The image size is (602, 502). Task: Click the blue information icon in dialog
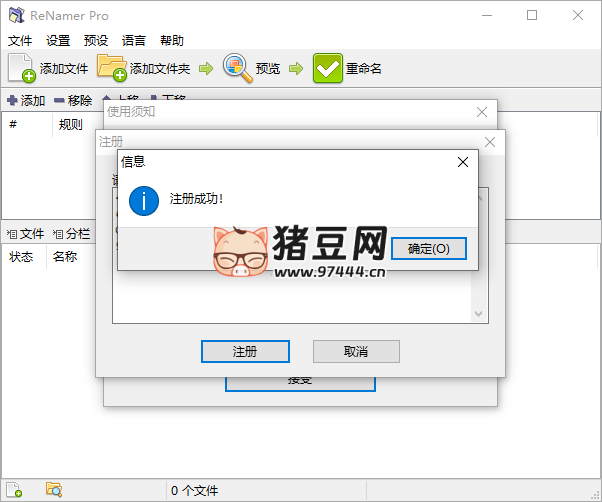(144, 201)
